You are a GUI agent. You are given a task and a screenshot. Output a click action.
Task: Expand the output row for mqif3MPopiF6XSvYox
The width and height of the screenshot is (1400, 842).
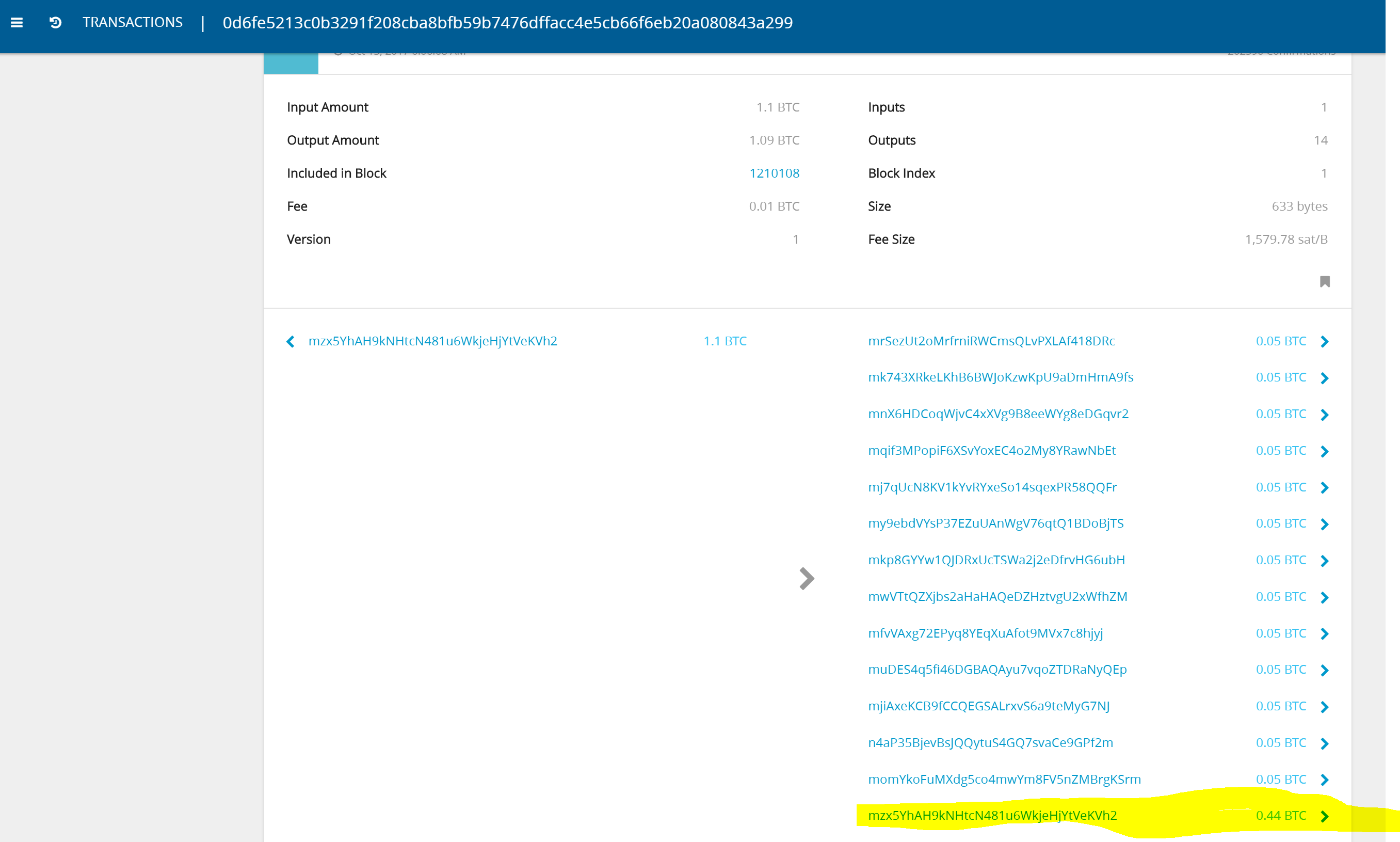(1325, 451)
